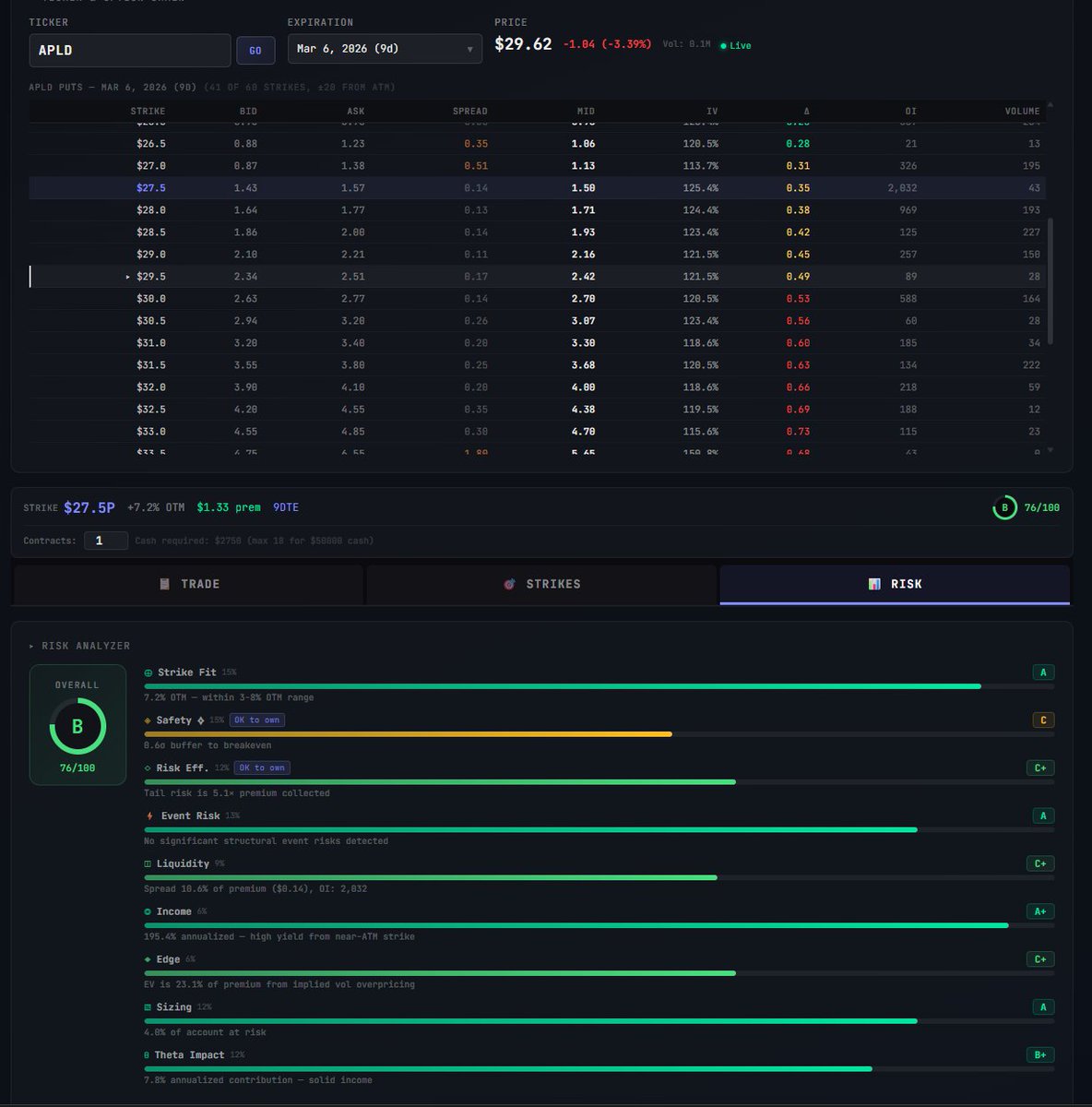Select the $30.5 strike row
This screenshot has width=1092, height=1107.
click(538, 321)
